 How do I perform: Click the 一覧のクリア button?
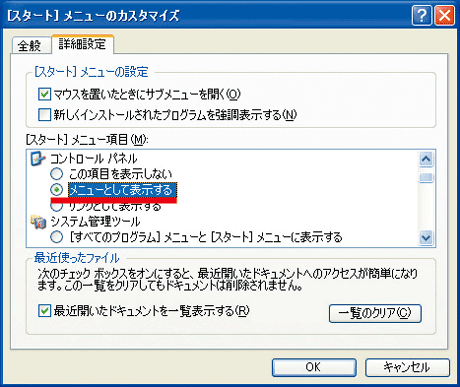tap(375, 313)
